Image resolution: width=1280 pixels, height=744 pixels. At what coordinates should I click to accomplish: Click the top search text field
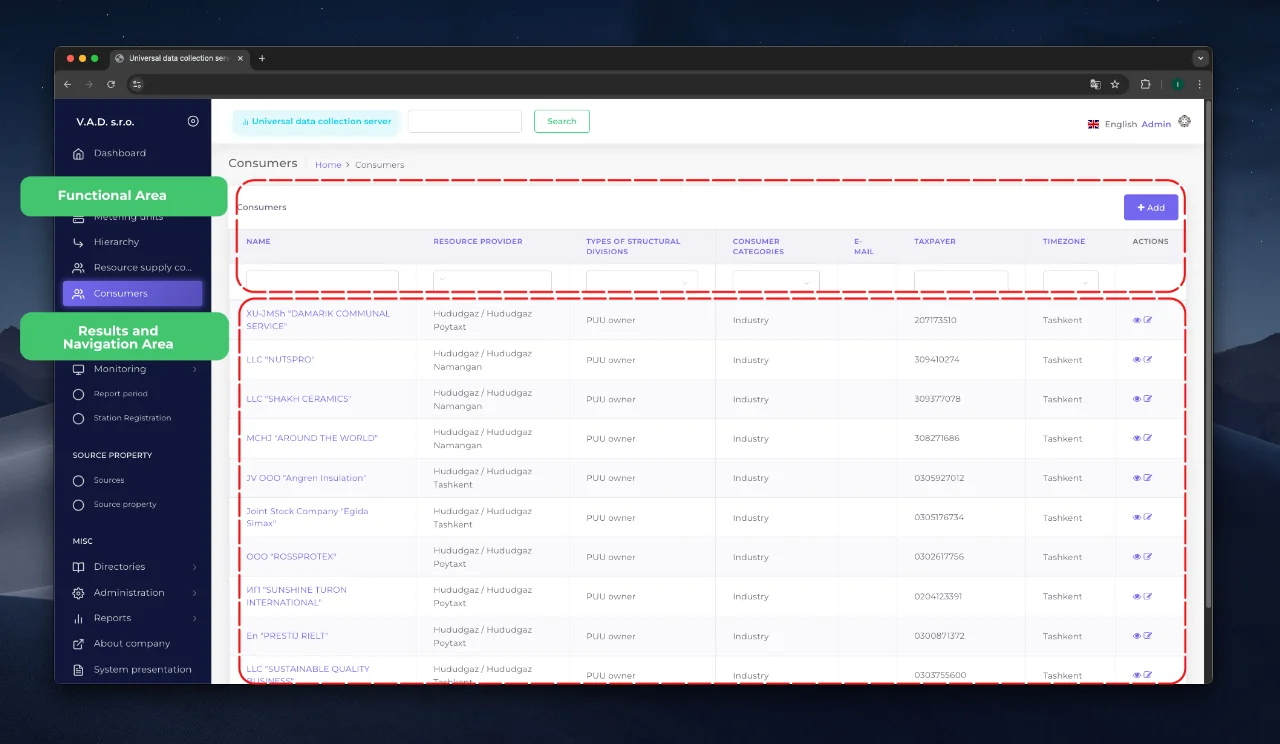click(x=465, y=121)
